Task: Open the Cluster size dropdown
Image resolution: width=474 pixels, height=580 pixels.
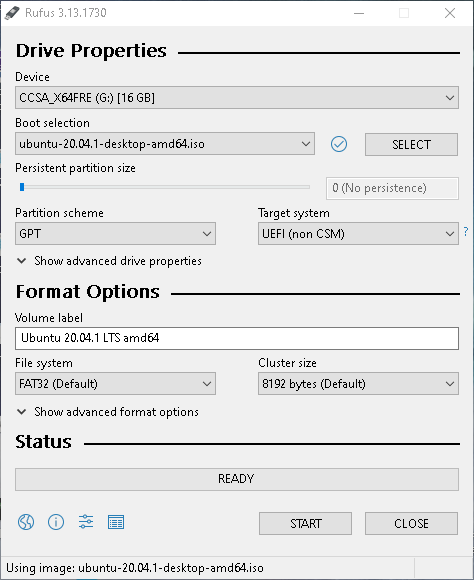Action: tap(358, 384)
